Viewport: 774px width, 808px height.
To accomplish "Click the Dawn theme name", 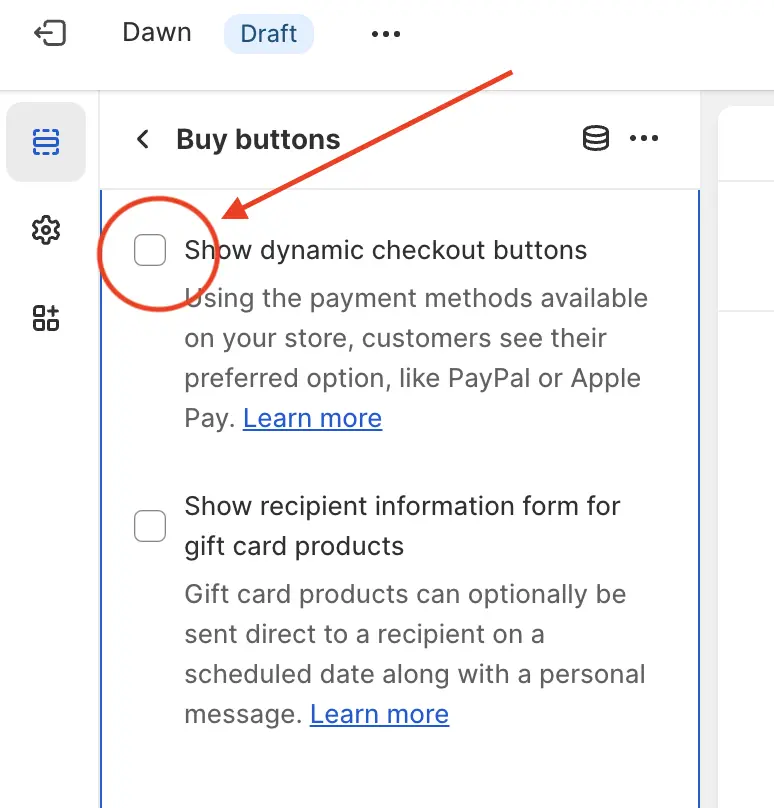I will [x=157, y=32].
